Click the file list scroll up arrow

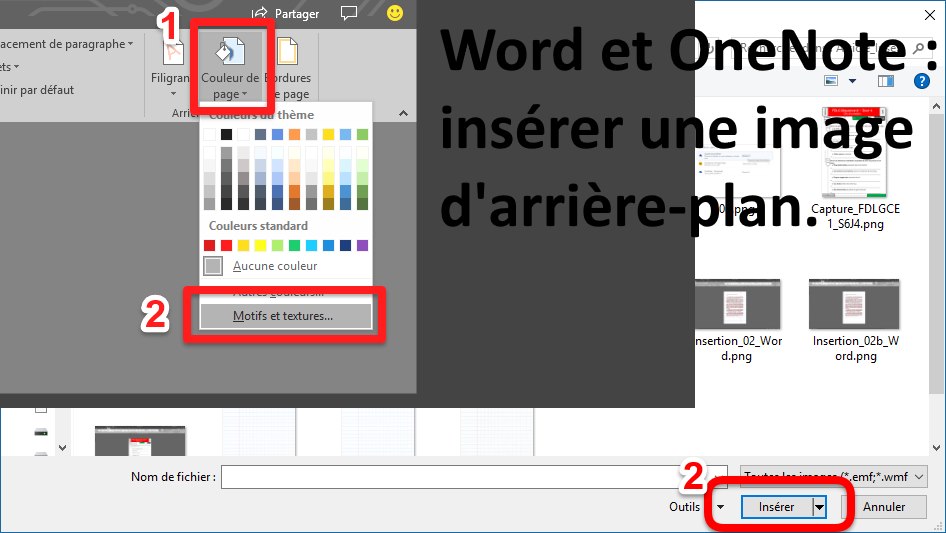[x=936, y=107]
